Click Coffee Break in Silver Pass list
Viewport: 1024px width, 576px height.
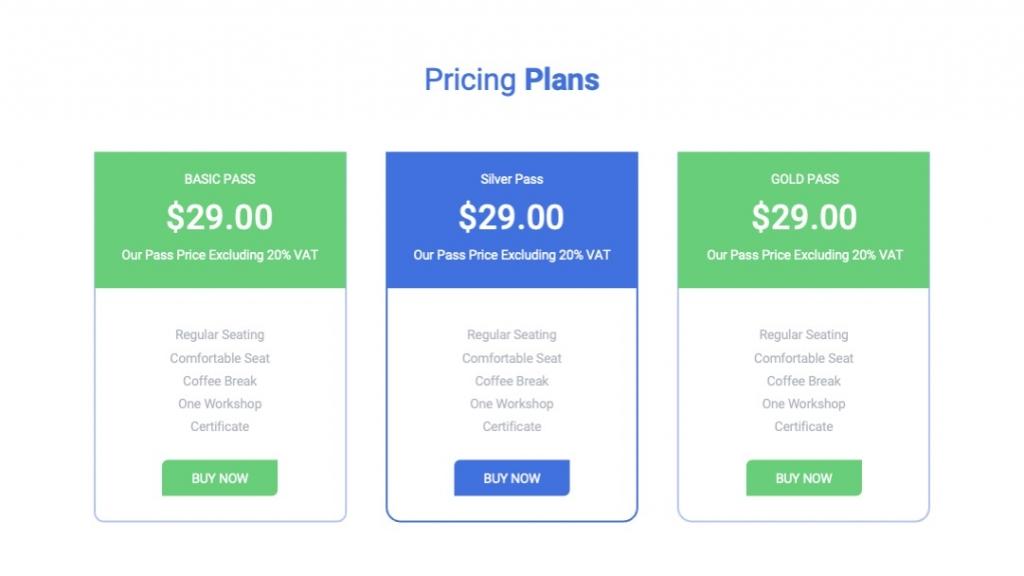pyautogui.click(x=512, y=381)
